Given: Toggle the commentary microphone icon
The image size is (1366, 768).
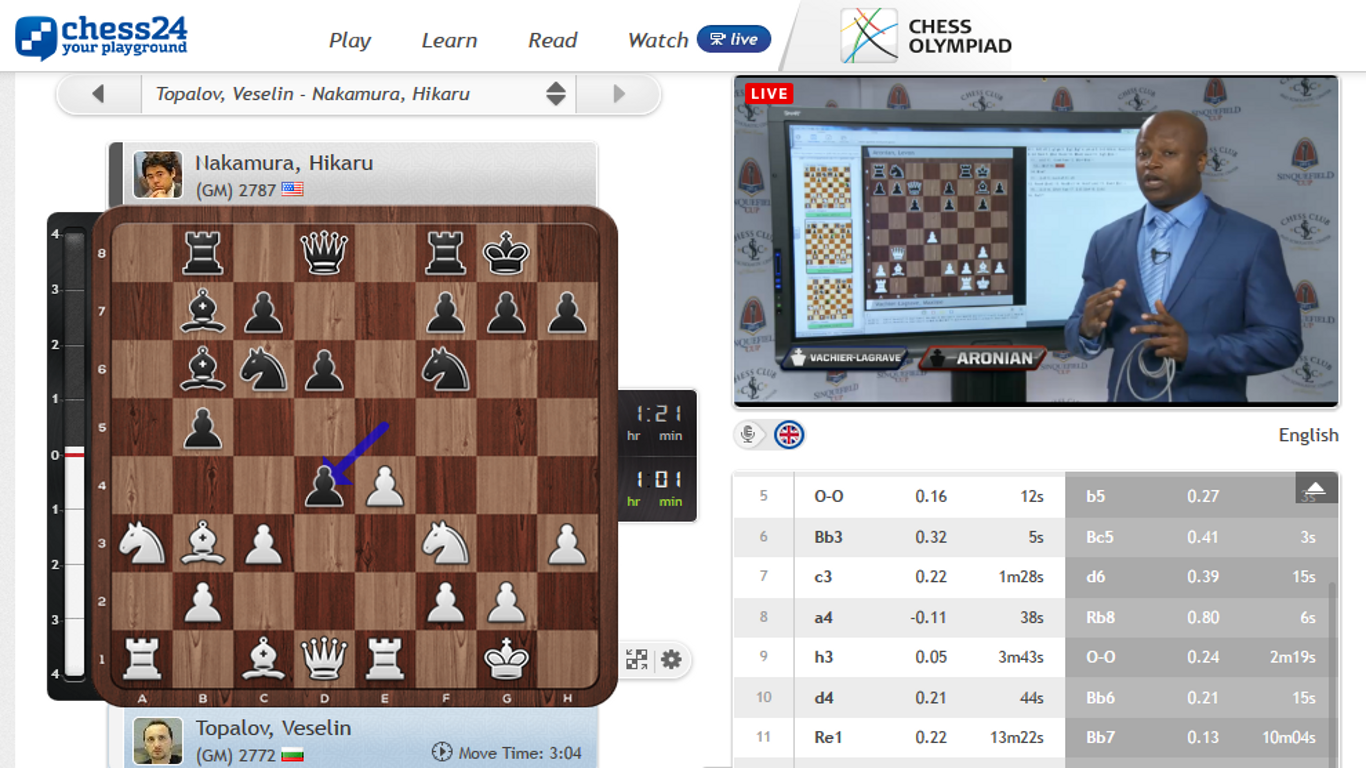Looking at the screenshot, I should click(747, 434).
